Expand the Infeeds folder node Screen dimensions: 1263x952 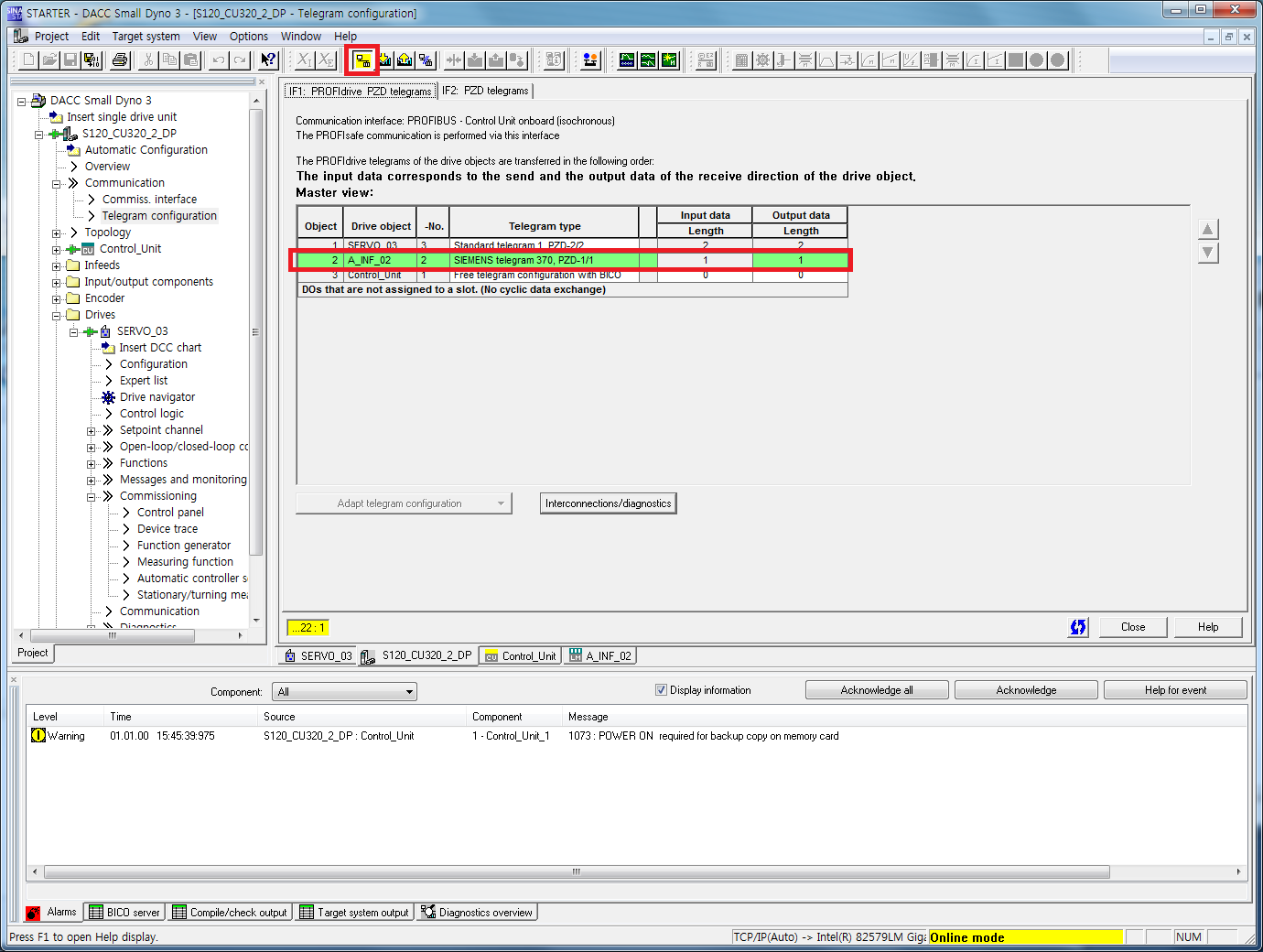click(56, 266)
